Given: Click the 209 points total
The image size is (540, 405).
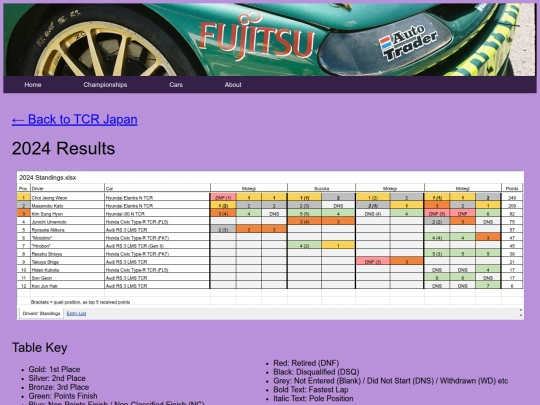Looking at the screenshot, I should click(512, 206).
